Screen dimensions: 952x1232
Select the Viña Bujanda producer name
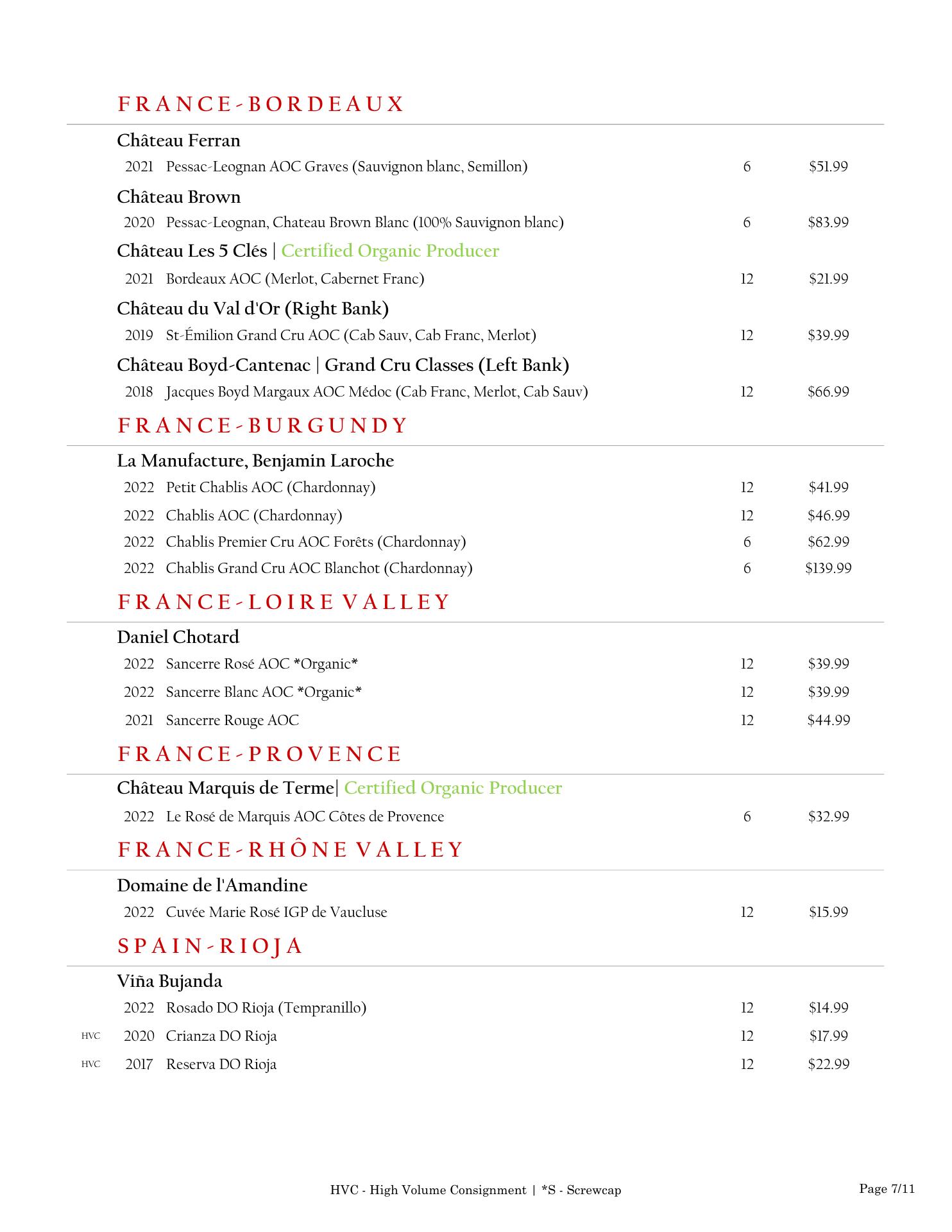click(x=169, y=981)
